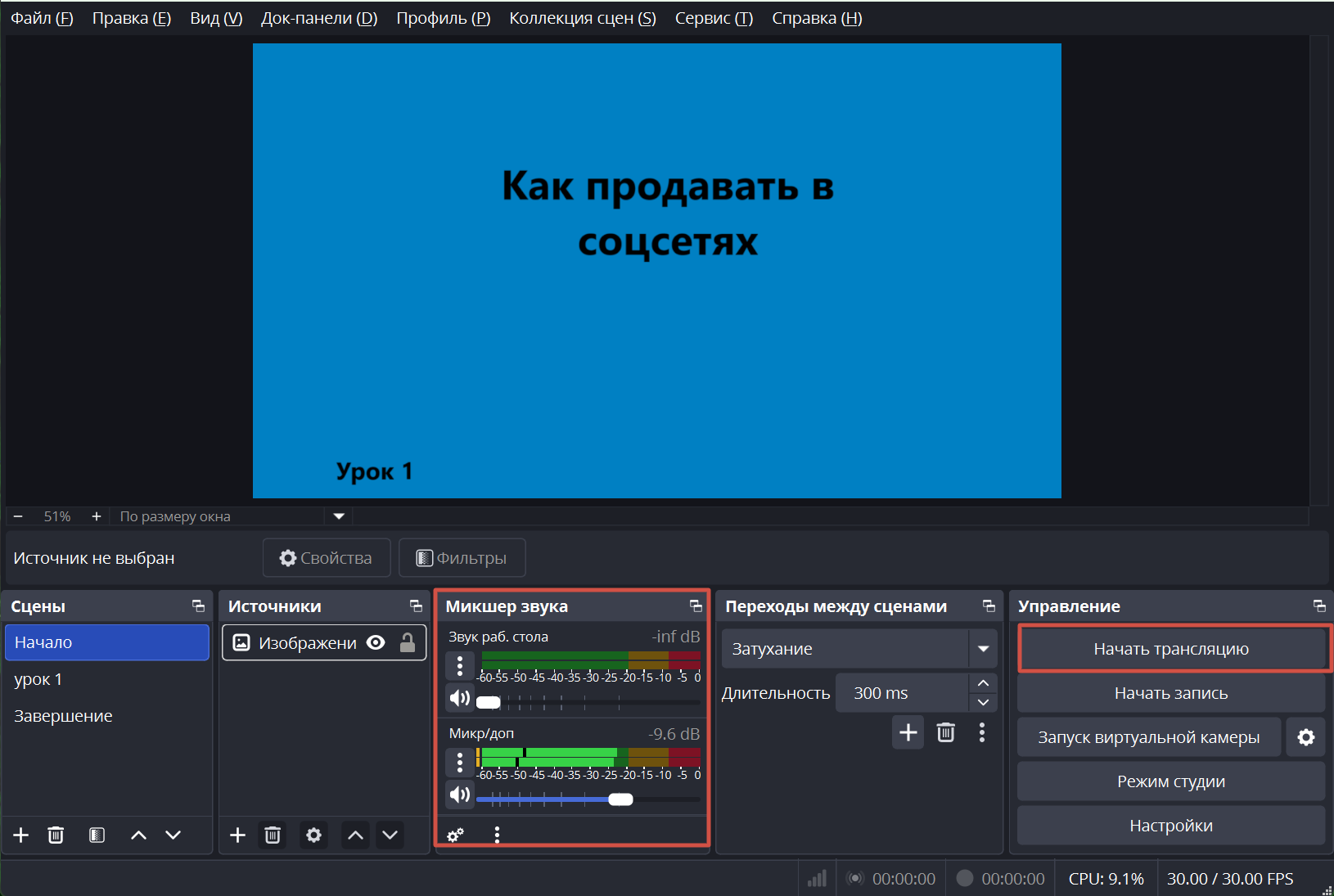Lock the Изображение source
This screenshot has width=1334, height=896.
[407, 642]
